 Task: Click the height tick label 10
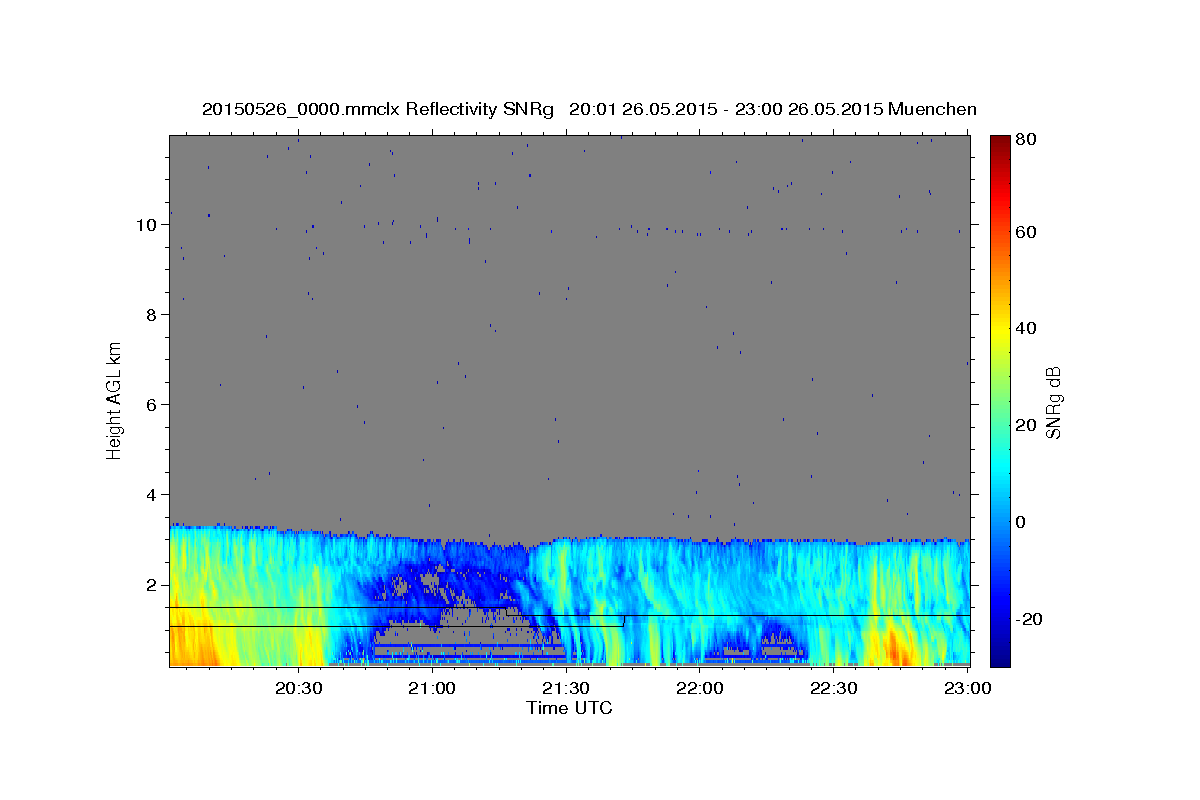147,225
